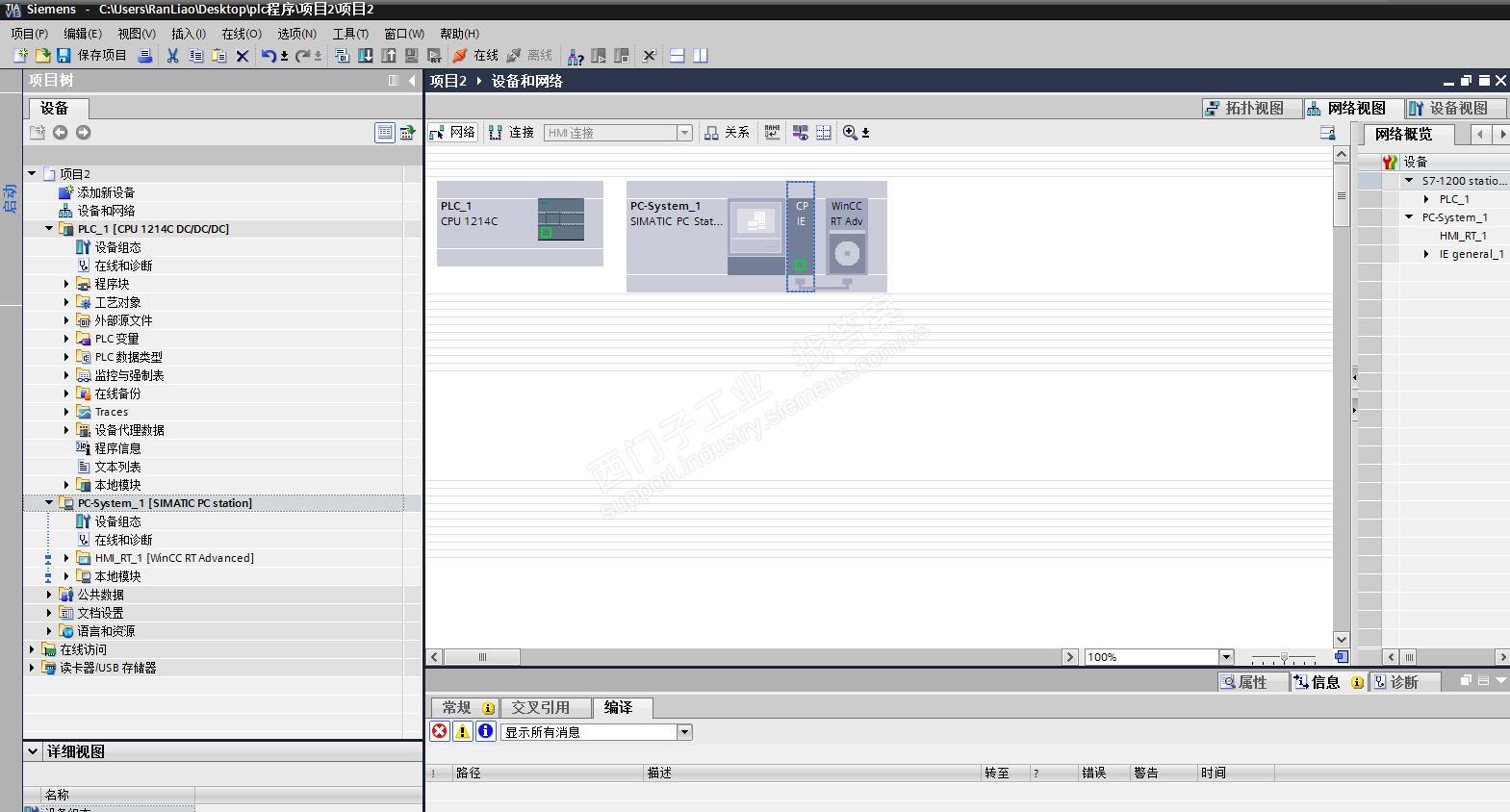This screenshot has height=812, width=1510.
Task: Click the zoom slider handle below the network view
Action: coord(1284,658)
